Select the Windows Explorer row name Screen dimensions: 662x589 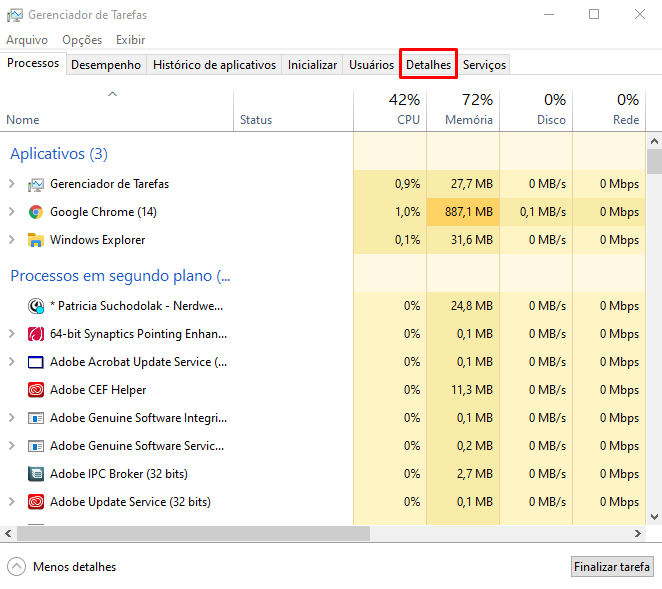(x=98, y=240)
